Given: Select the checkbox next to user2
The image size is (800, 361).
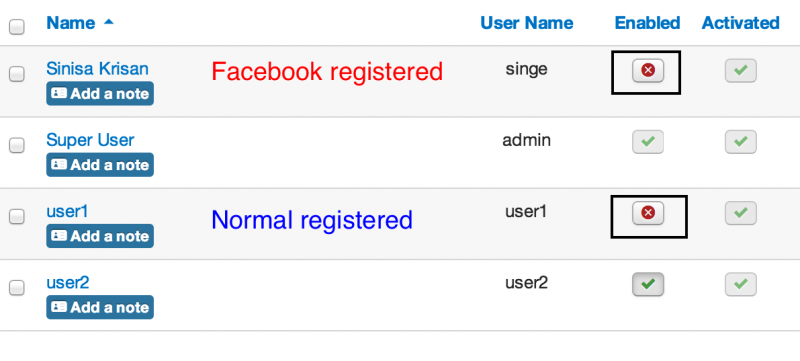Looking at the screenshot, I should [17, 288].
